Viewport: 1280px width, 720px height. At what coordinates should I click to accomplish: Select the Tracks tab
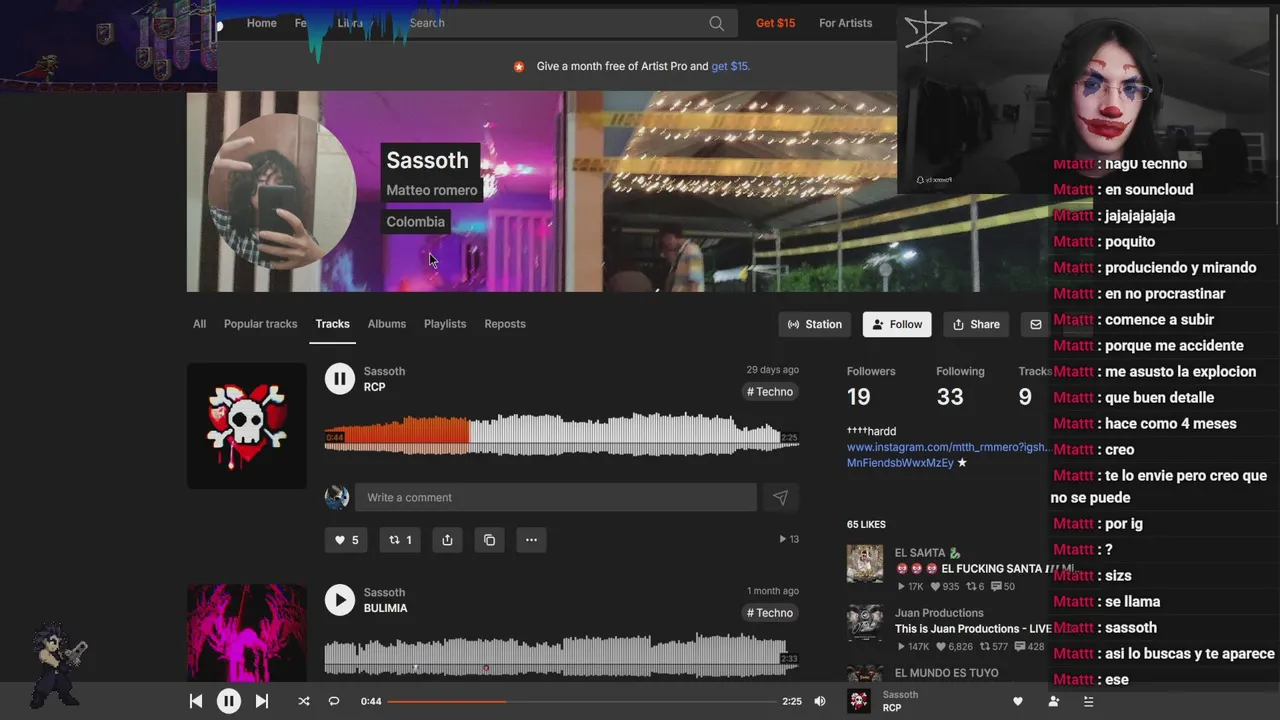click(332, 324)
